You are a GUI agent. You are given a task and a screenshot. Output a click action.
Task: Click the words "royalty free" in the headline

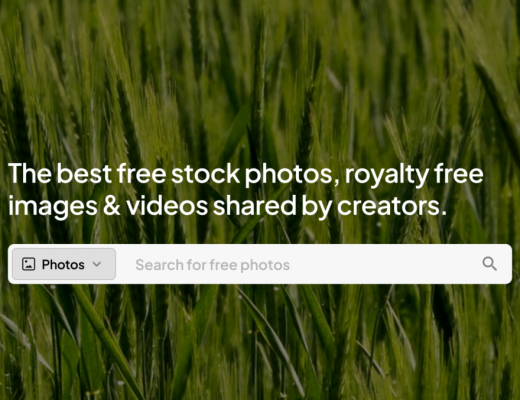pyautogui.click(x=414, y=174)
